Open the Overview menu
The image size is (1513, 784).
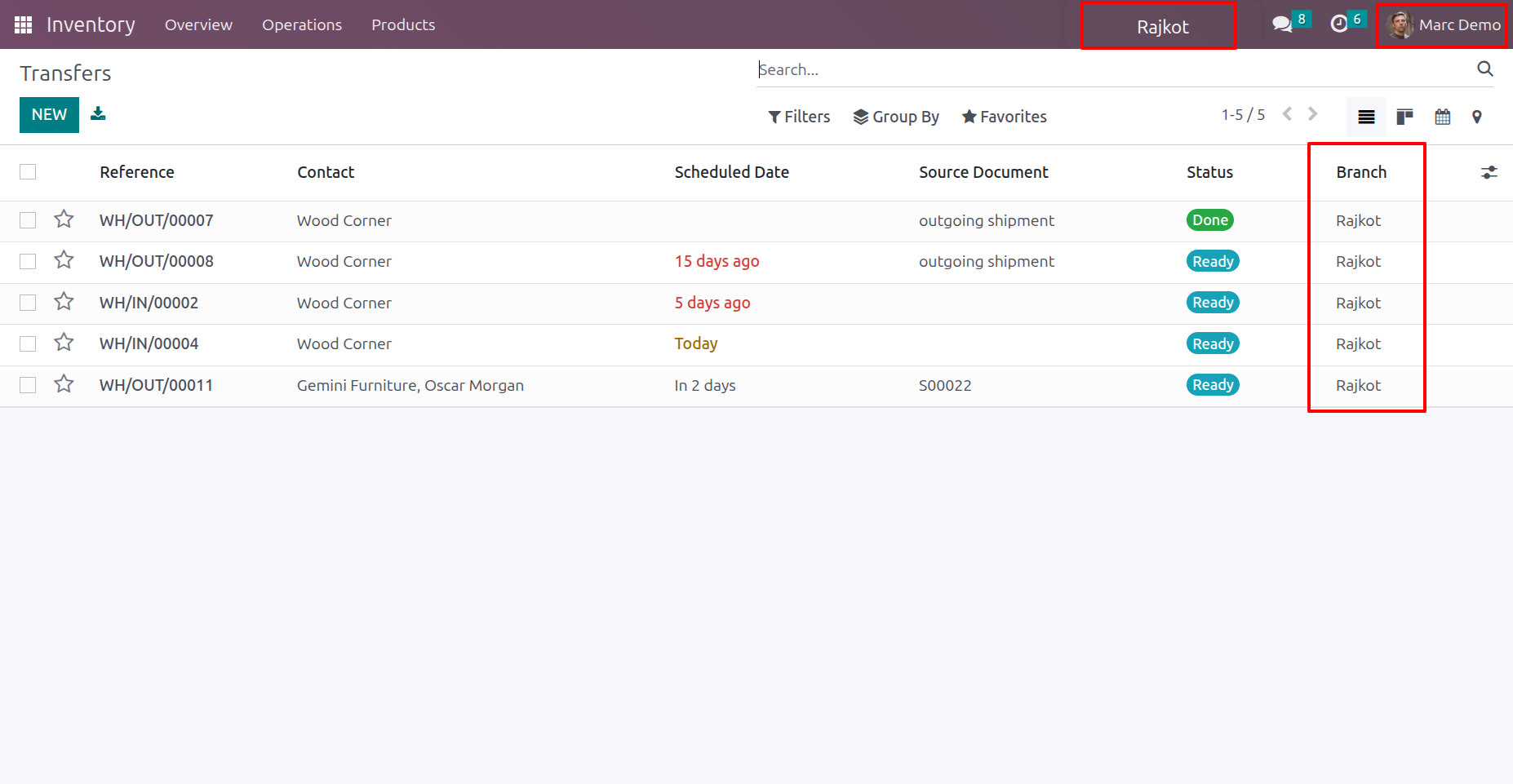point(198,24)
